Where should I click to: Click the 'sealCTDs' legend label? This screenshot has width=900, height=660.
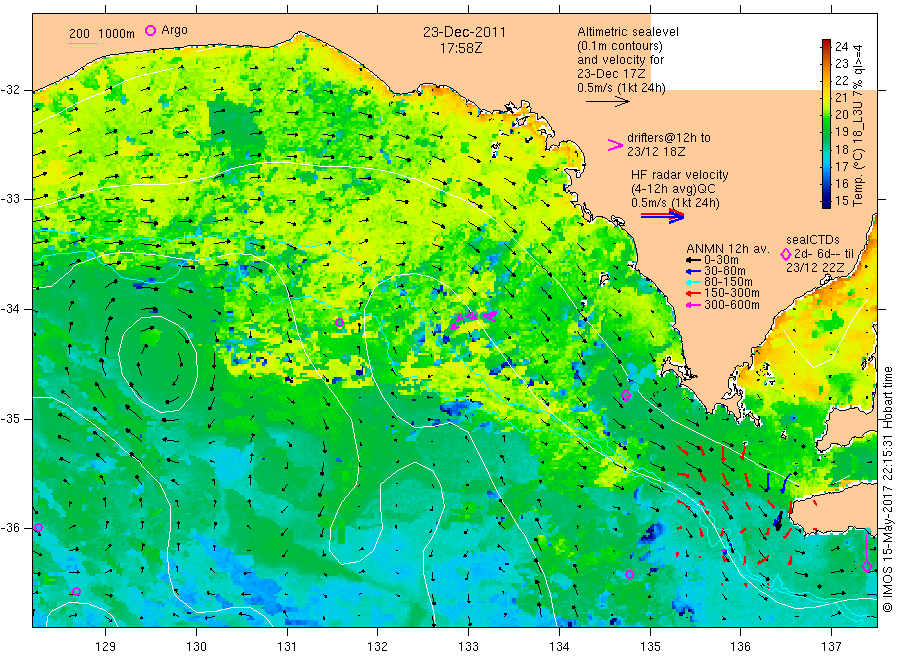[x=813, y=240]
